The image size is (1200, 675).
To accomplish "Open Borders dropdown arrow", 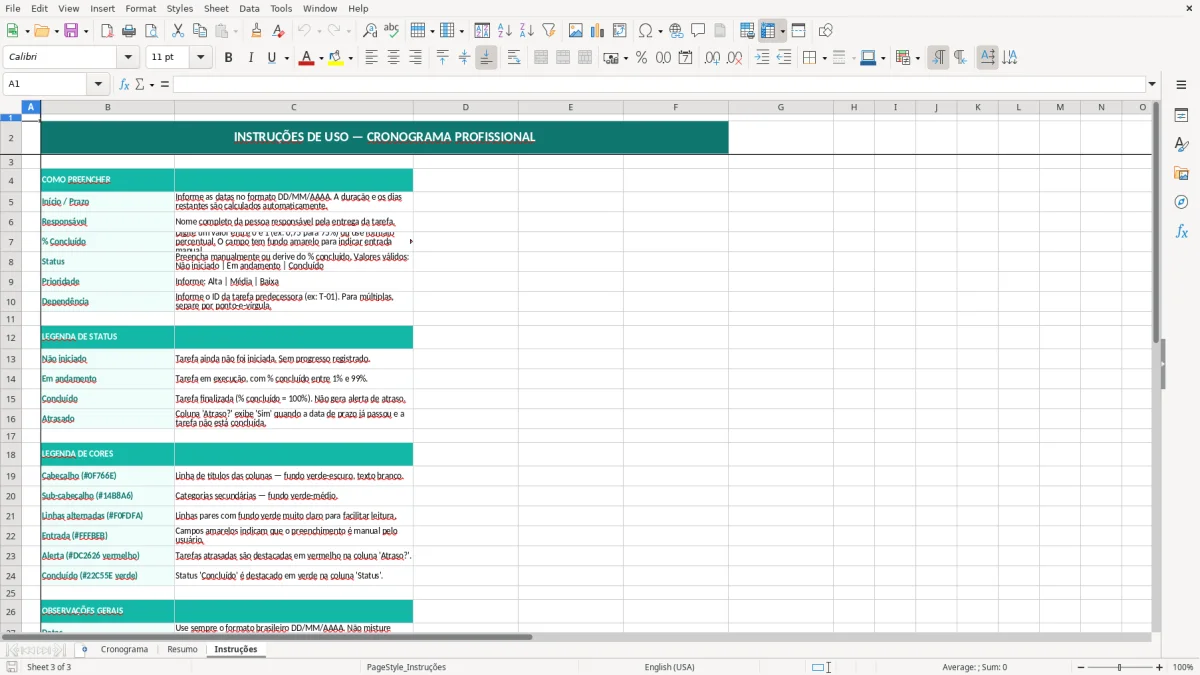I will pos(824,58).
